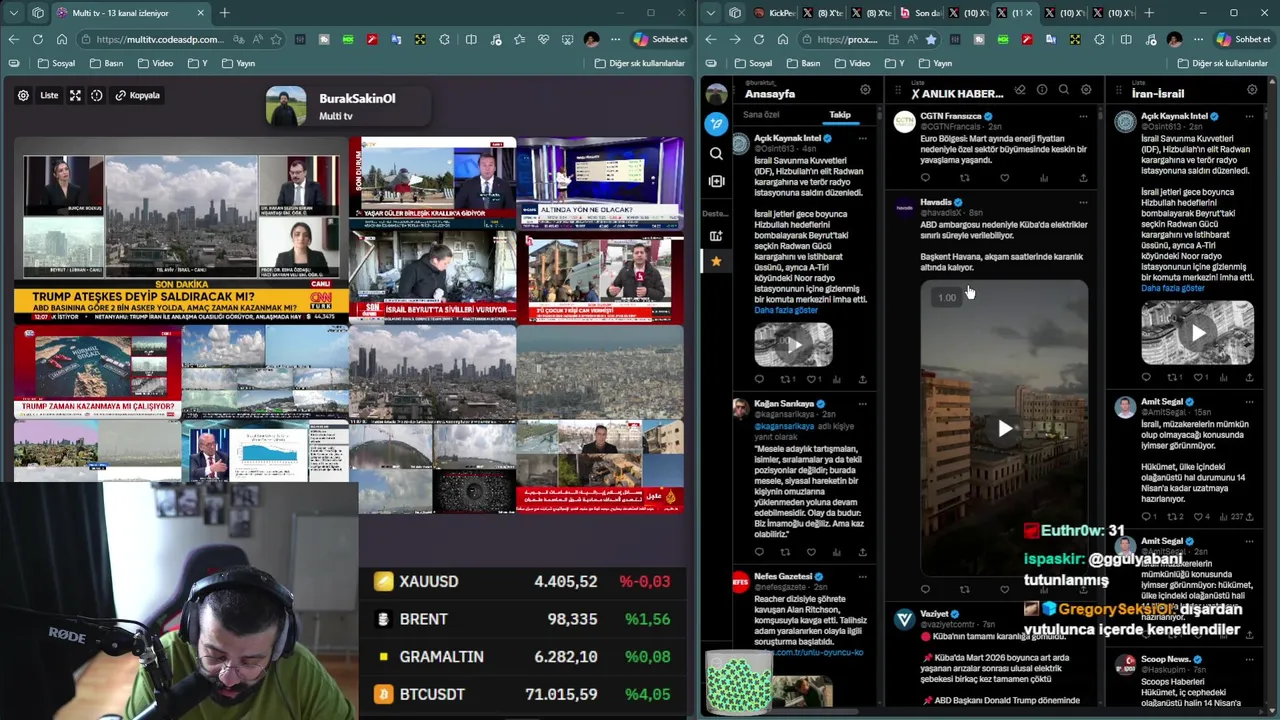
Task: Clear ANLIK HABER column with eraser icon
Action: pyautogui.click(x=1019, y=90)
